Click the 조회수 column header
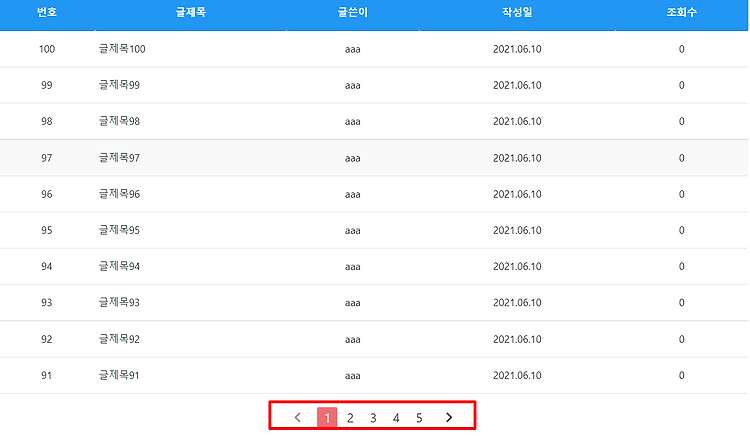The height and width of the screenshot is (436, 750). point(682,12)
